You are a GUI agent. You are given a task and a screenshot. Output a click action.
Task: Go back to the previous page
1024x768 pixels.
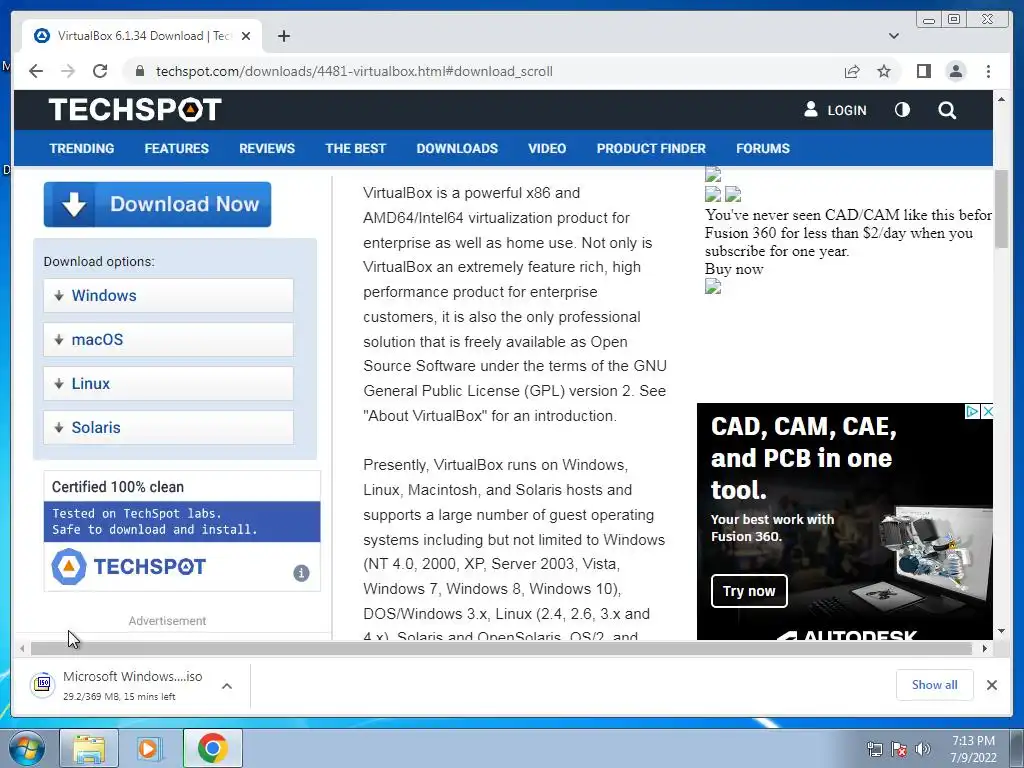click(x=36, y=71)
